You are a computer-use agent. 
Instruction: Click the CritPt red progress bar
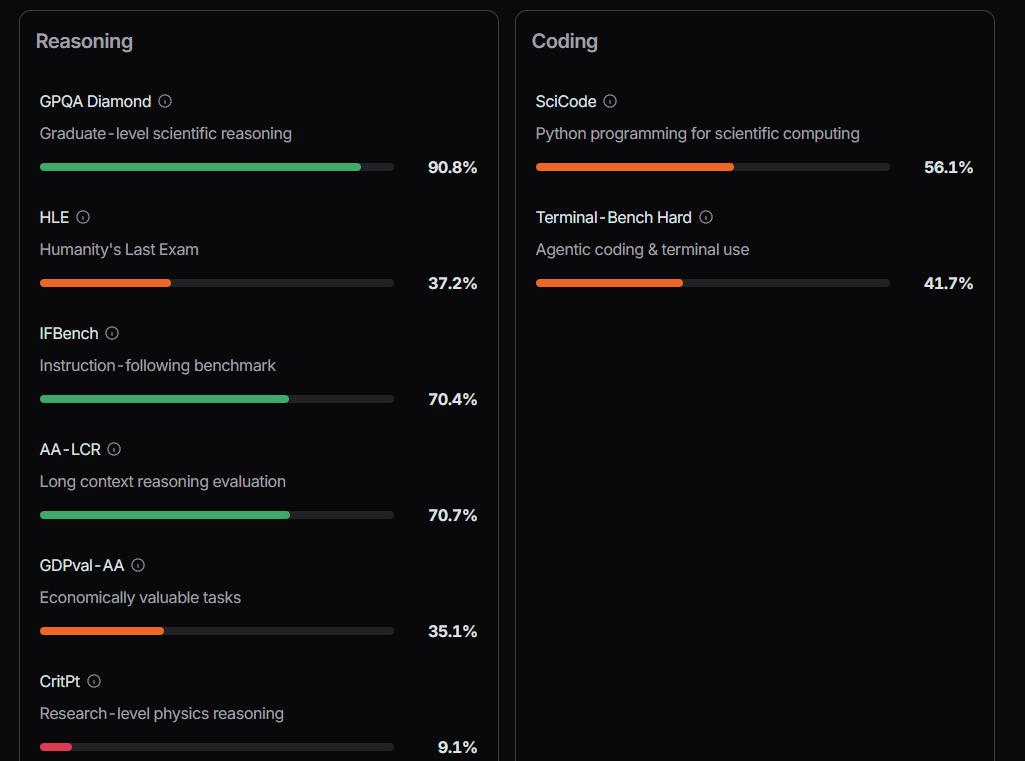point(56,747)
